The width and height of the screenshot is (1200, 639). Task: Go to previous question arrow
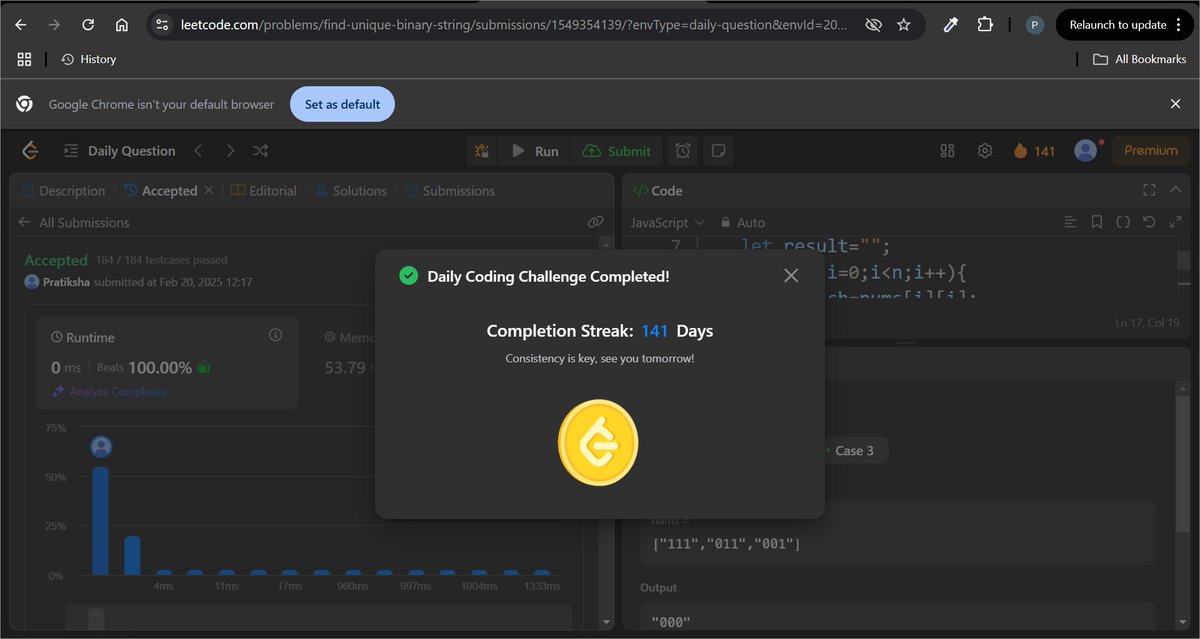coord(198,151)
